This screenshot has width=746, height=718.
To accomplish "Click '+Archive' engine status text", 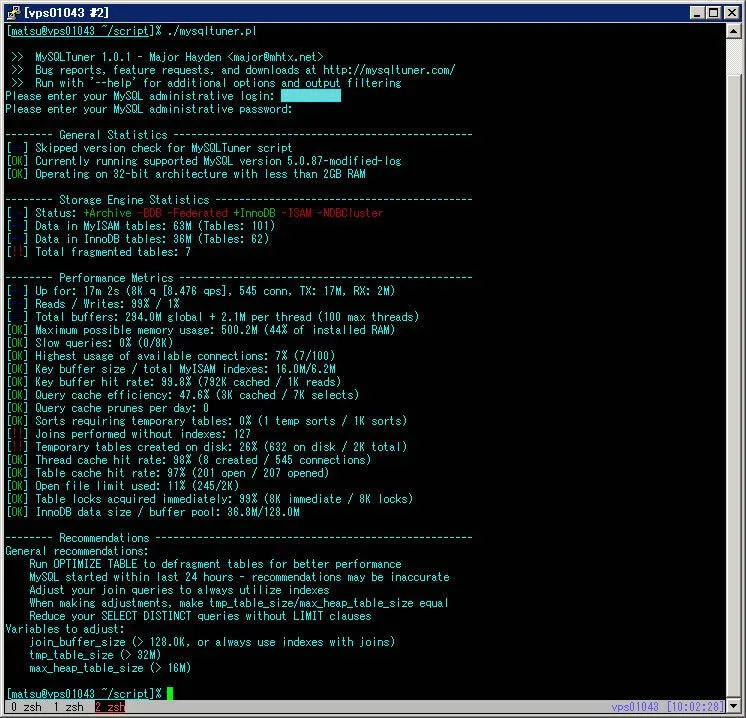I will (108, 213).
